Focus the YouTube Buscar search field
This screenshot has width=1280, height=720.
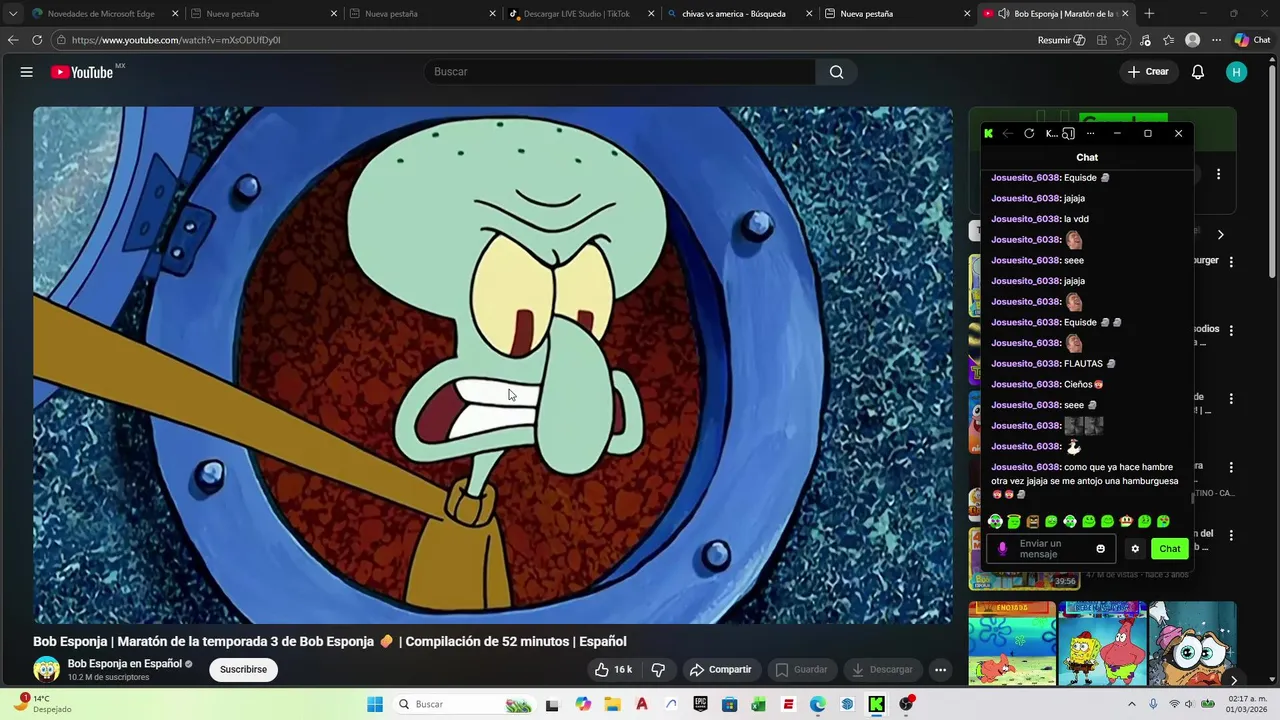tap(620, 72)
